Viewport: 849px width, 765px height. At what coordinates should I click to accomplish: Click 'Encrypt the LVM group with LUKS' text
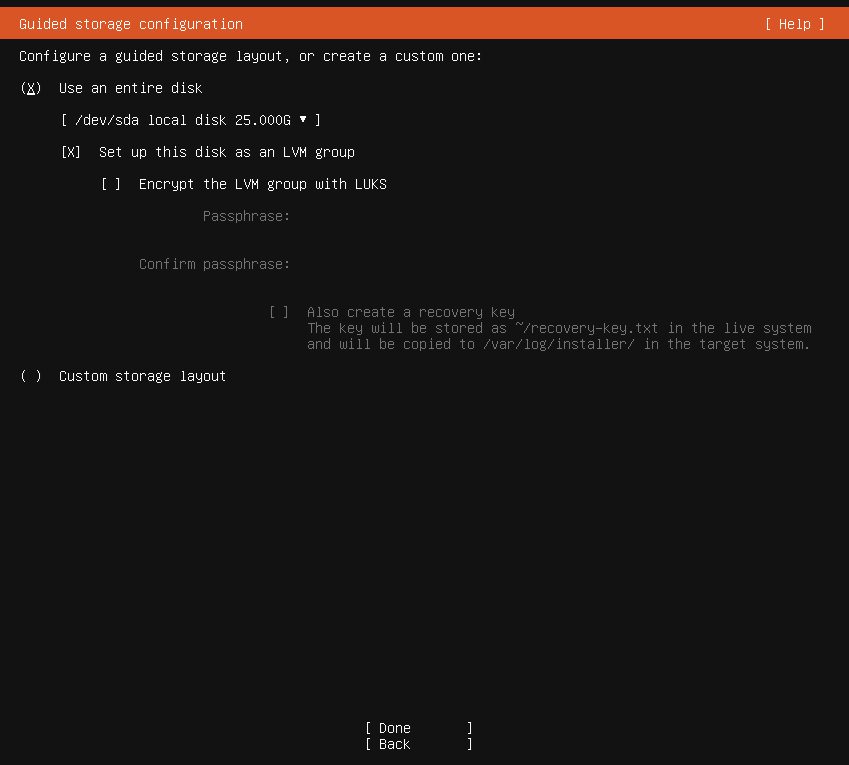[x=262, y=184]
